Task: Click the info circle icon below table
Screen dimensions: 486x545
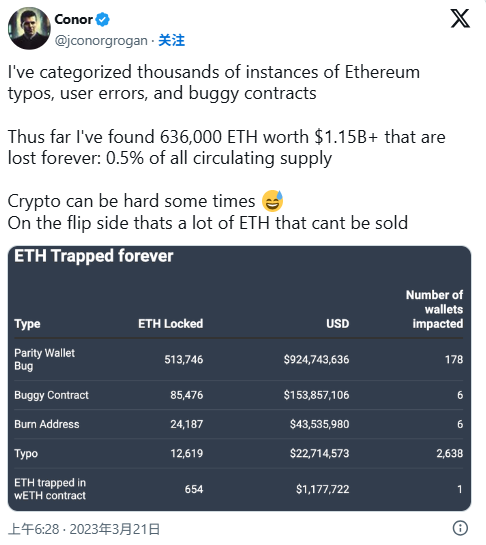Action: (460, 528)
